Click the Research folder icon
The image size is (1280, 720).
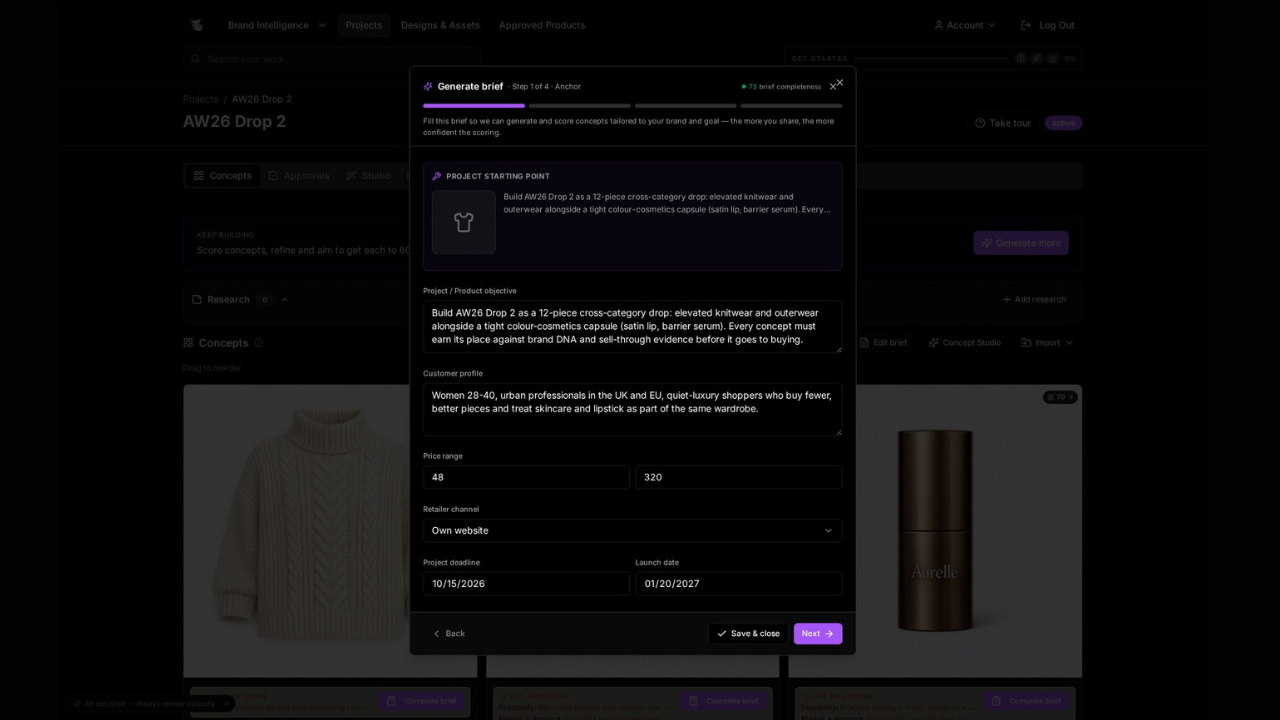(x=197, y=299)
